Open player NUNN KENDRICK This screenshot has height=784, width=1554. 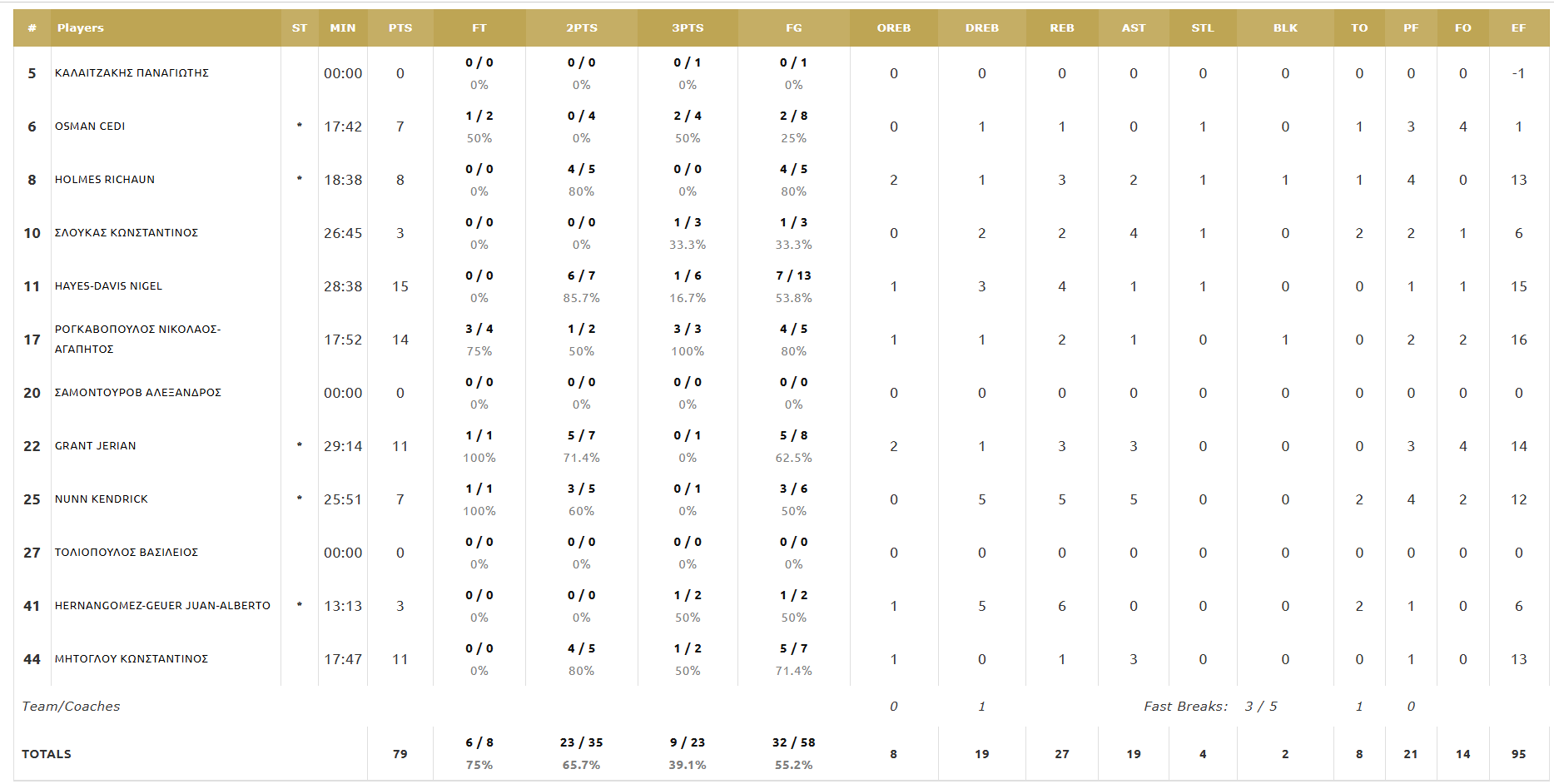(102, 499)
